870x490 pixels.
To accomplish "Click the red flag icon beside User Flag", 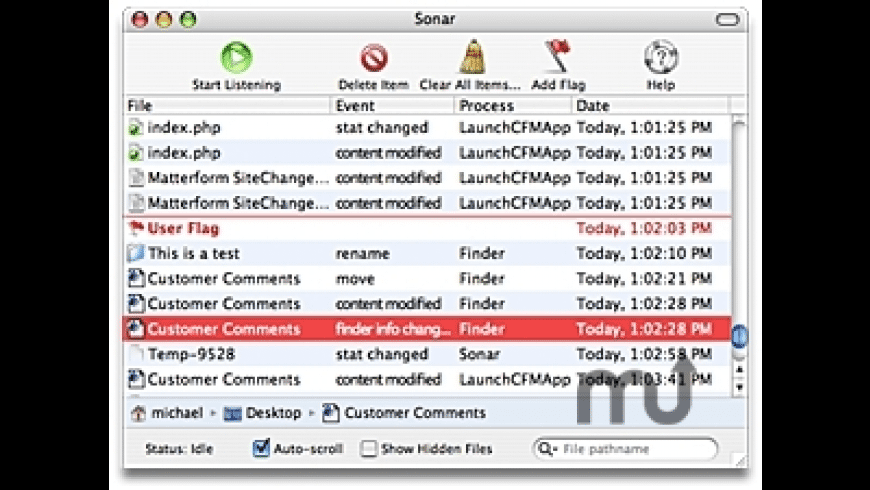I will pos(135,228).
